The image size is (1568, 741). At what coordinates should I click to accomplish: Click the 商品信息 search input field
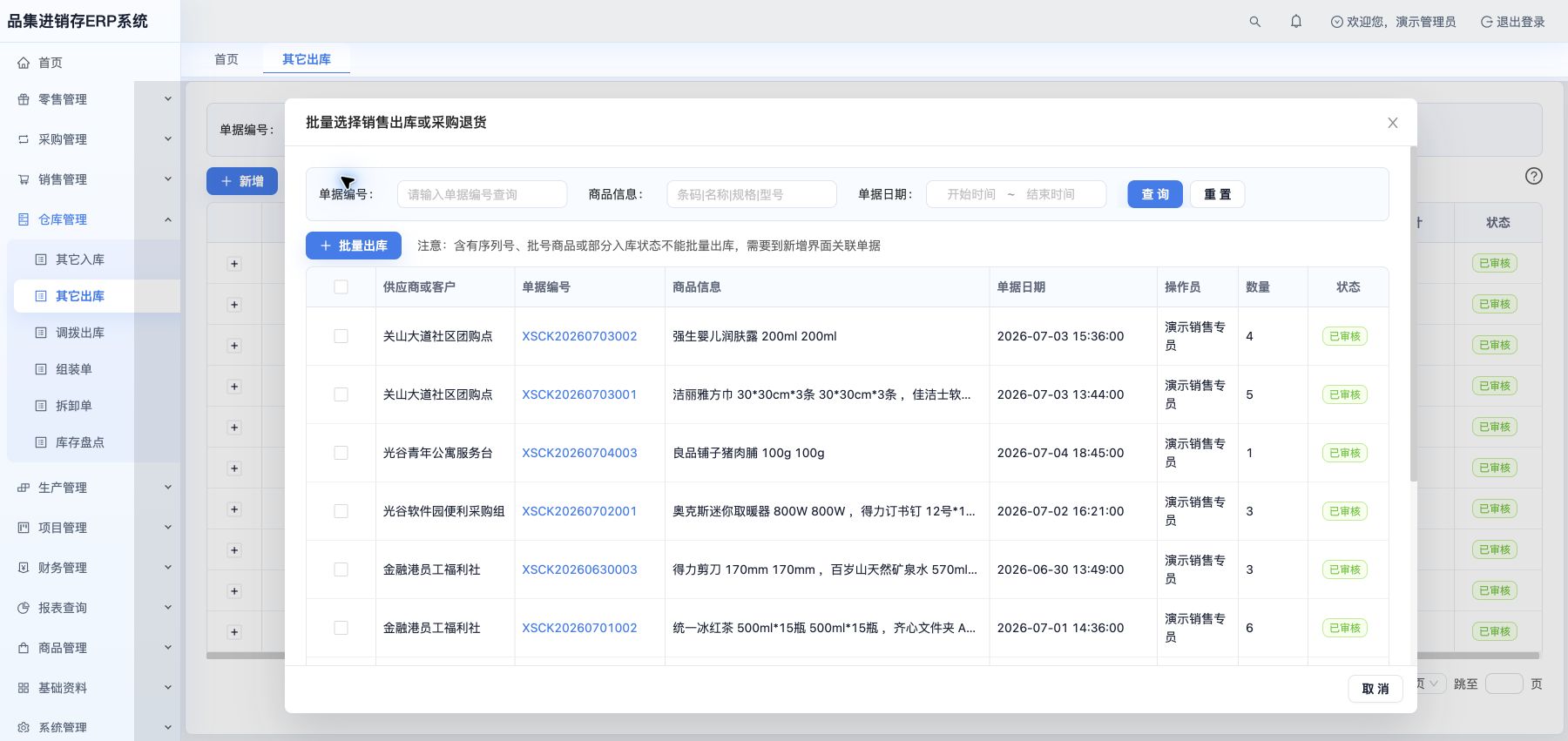tap(752, 194)
